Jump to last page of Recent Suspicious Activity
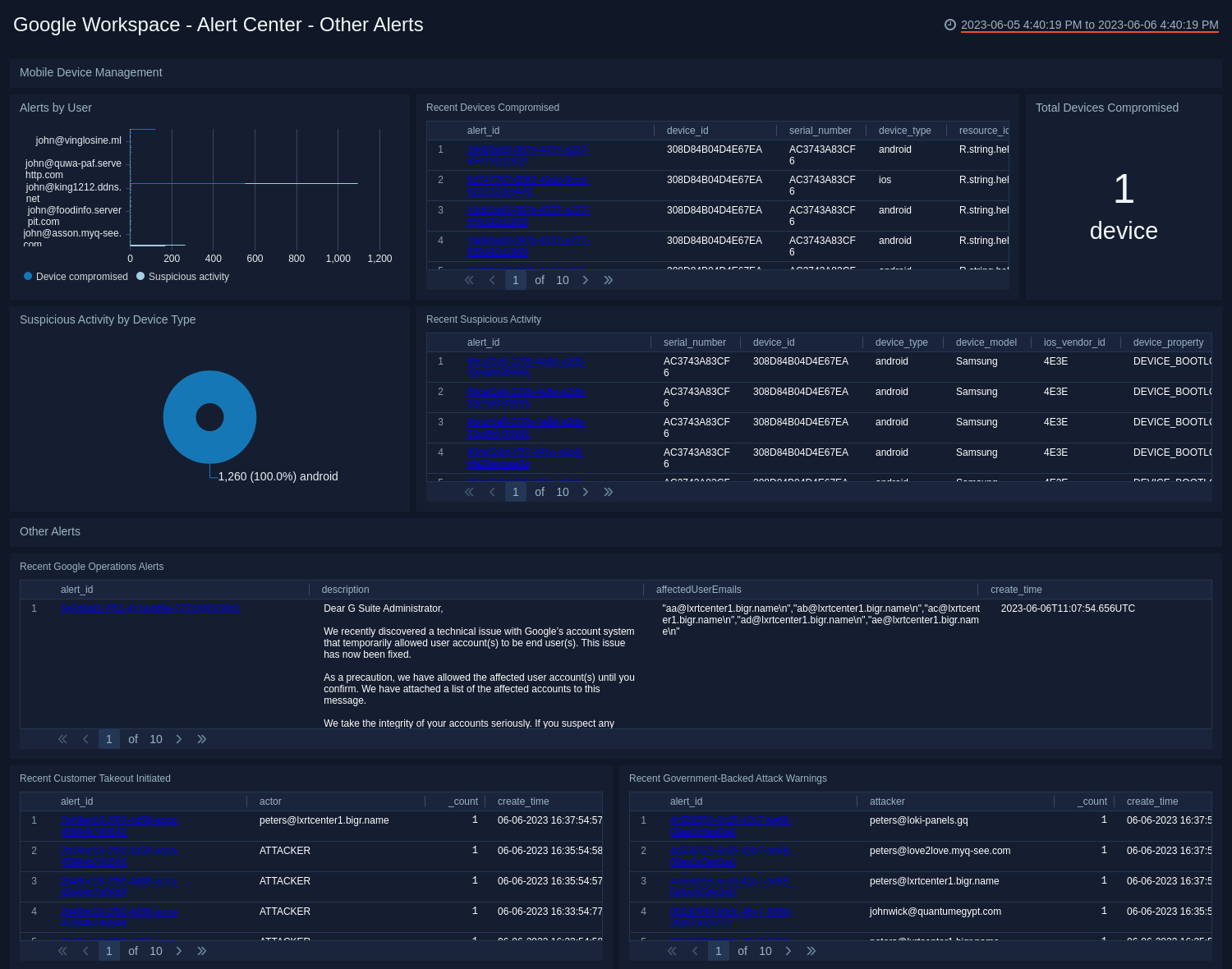 click(x=609, y=491)
